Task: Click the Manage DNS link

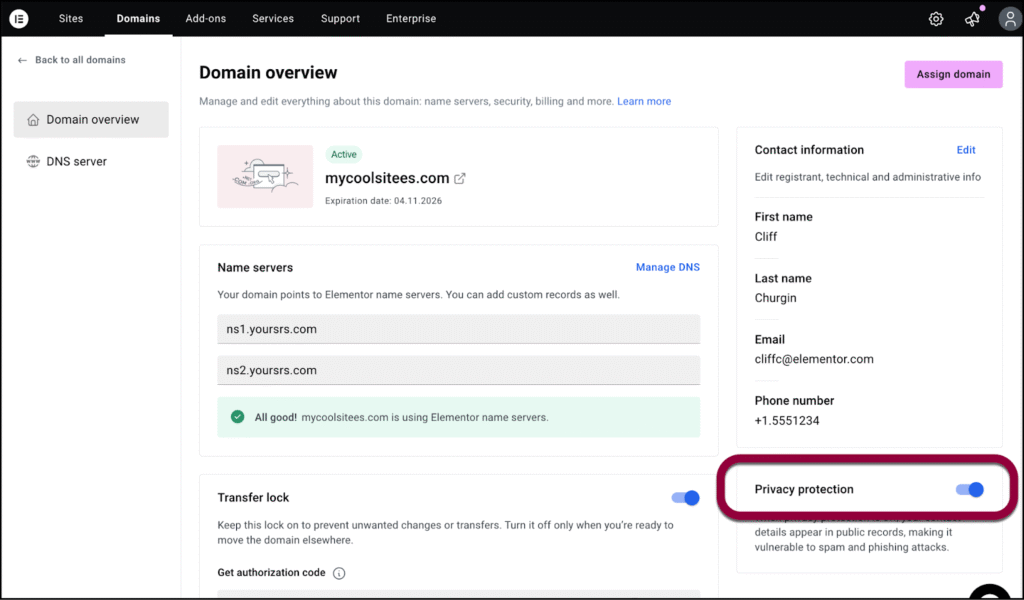Action: (x=667, y=268)
